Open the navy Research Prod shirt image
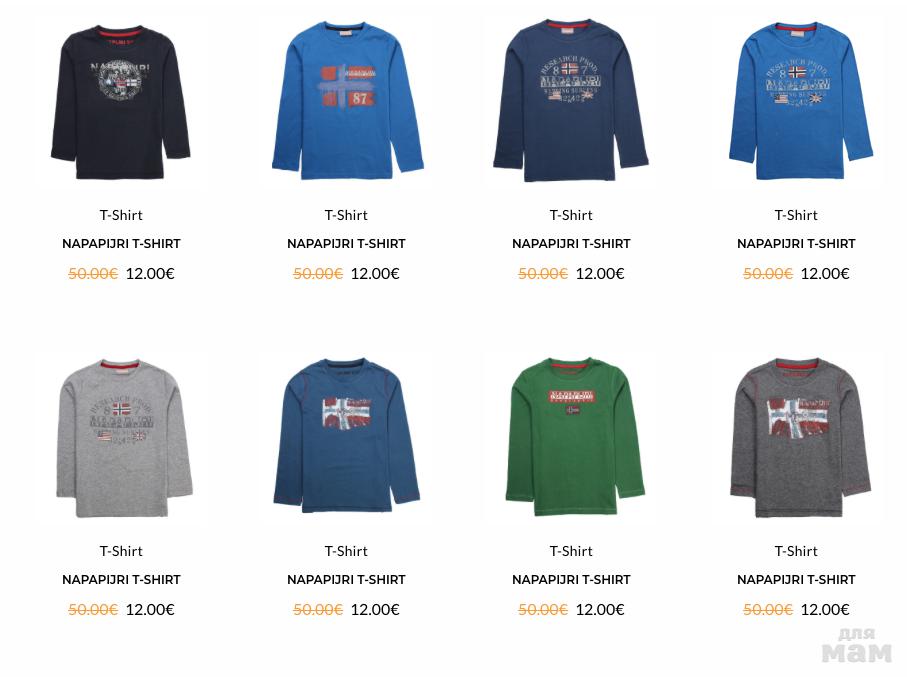 click(571, 101)
